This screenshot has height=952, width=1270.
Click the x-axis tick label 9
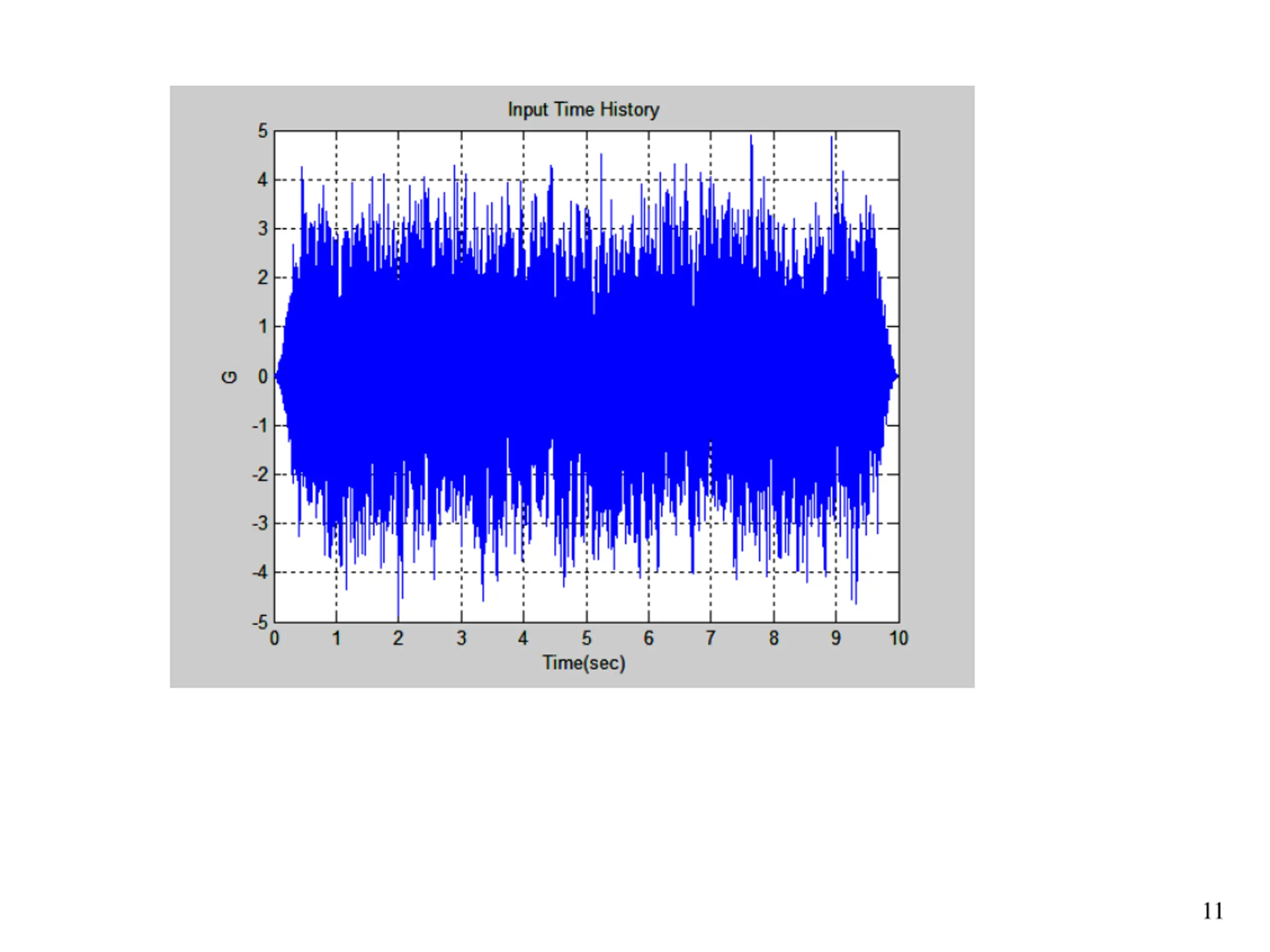tap(836, 638)
